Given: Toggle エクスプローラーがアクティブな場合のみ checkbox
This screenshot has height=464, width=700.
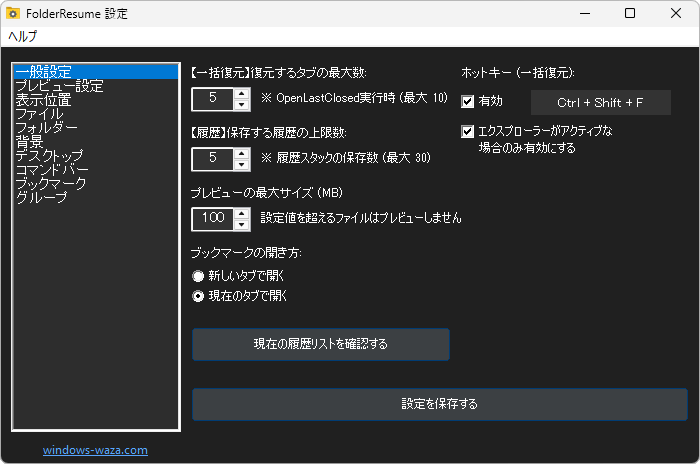Looking at the screenshot, I should point(467,131).
